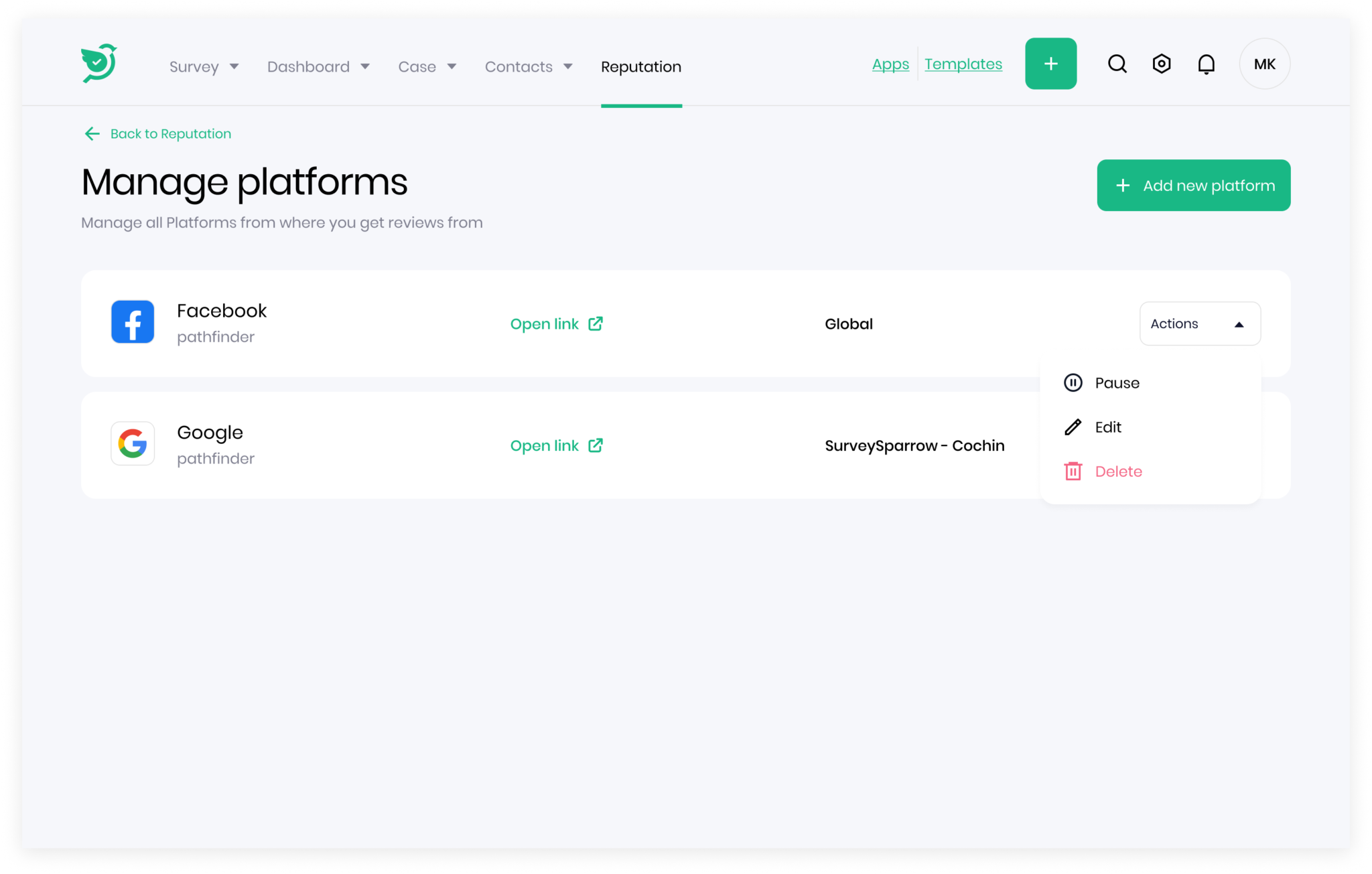
Task: Click the pause icon beside Pause option
Action: tap(1073, 382)
